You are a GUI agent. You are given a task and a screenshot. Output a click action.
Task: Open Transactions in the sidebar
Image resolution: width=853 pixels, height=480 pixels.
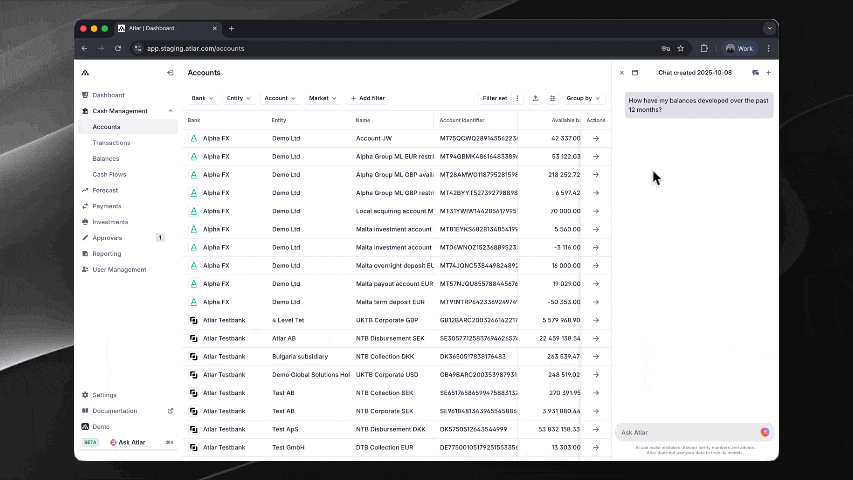pyautogui.click(x=111, y=143)
